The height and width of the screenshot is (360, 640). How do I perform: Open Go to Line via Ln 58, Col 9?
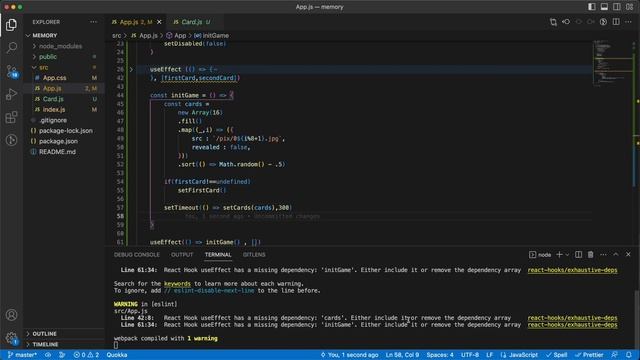[402, 355]
